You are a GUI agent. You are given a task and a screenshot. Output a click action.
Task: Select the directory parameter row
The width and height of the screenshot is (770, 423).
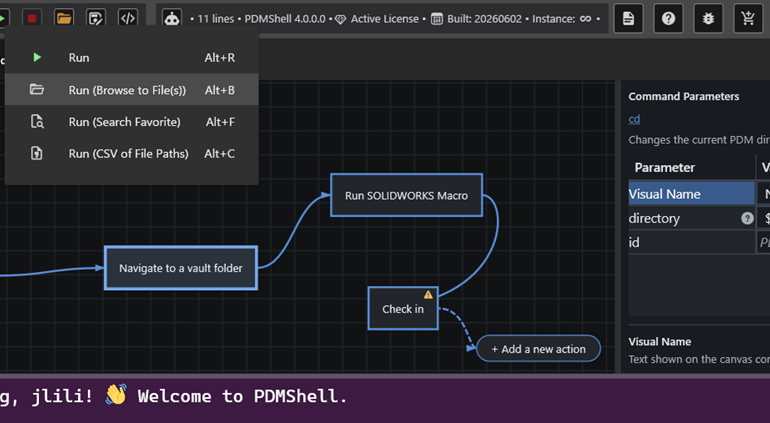pos(699,218)
